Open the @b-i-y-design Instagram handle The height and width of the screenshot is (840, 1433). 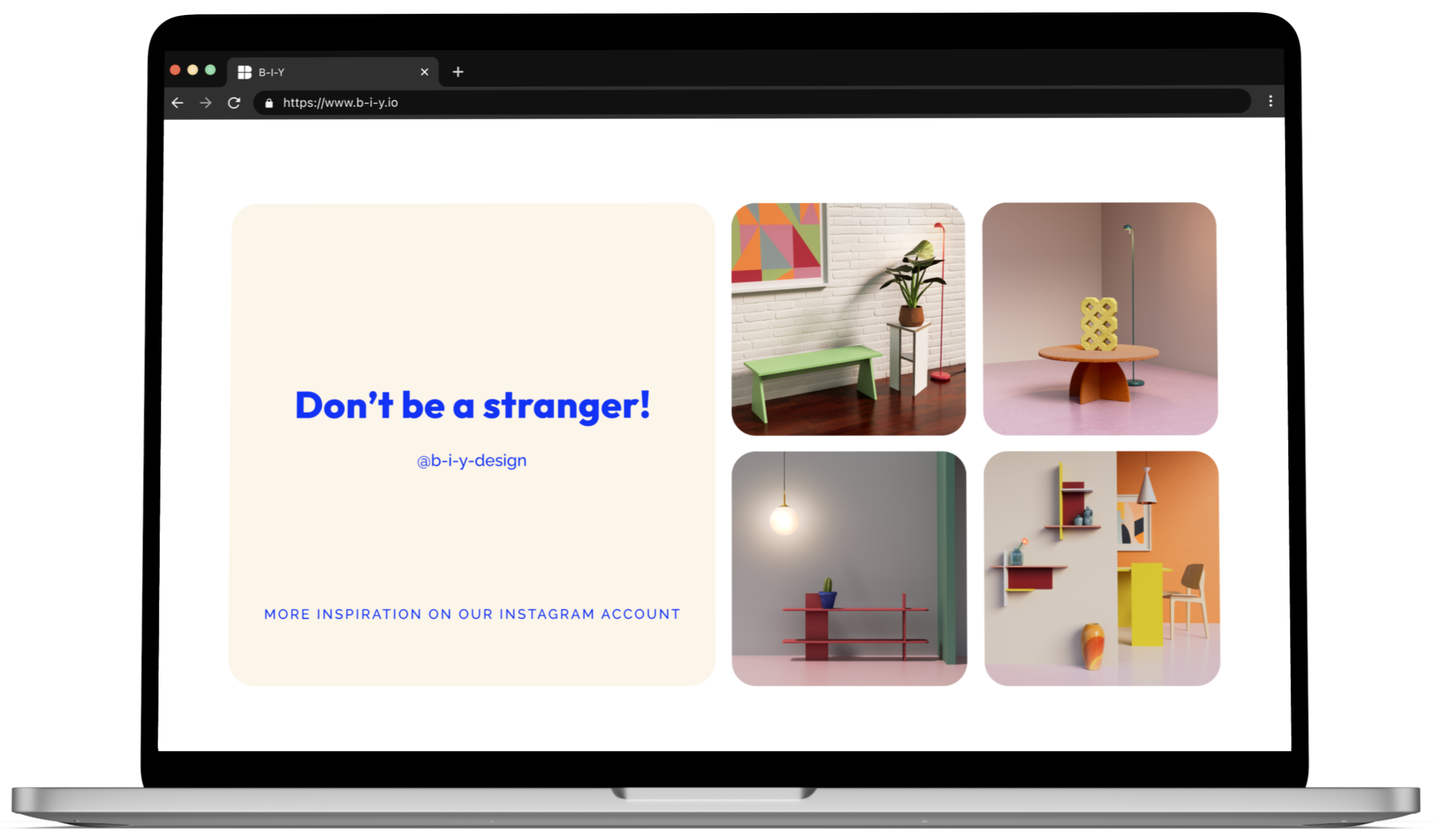click(x=471, y=461)
